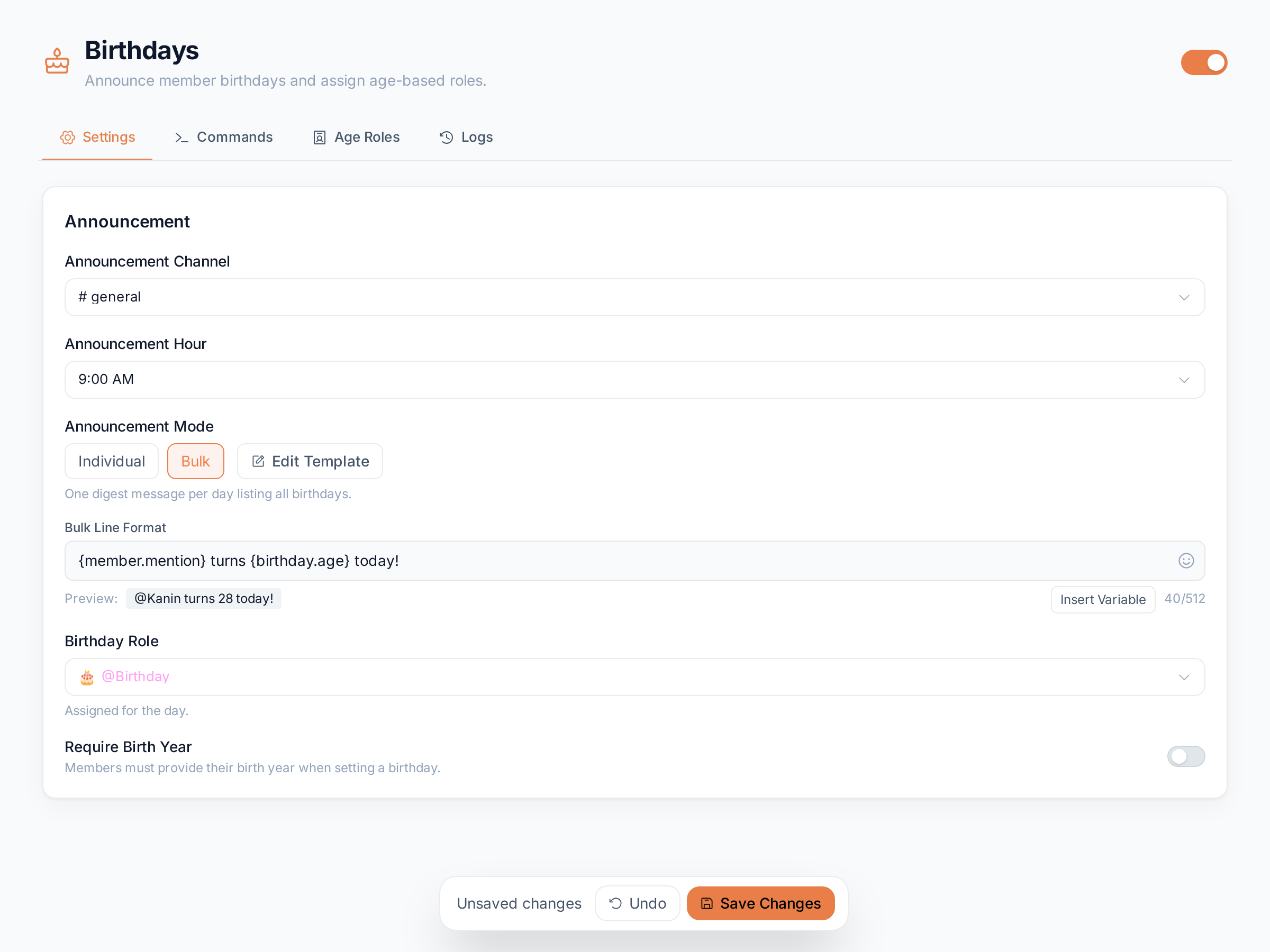The width and height of the screenshot is (1270, 952).
Task: Open the Birthday Role dropdown
Action: tap(634, 677)
